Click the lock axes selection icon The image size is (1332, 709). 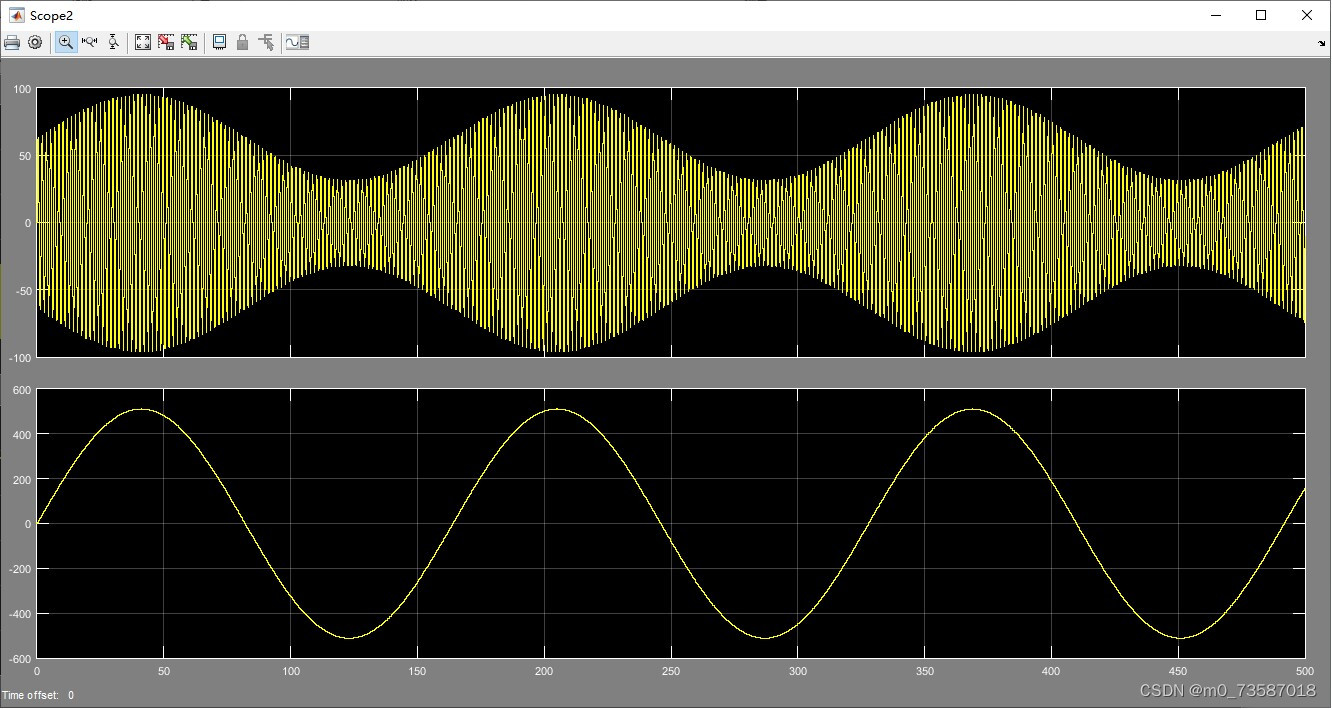(x=242, y=42)
